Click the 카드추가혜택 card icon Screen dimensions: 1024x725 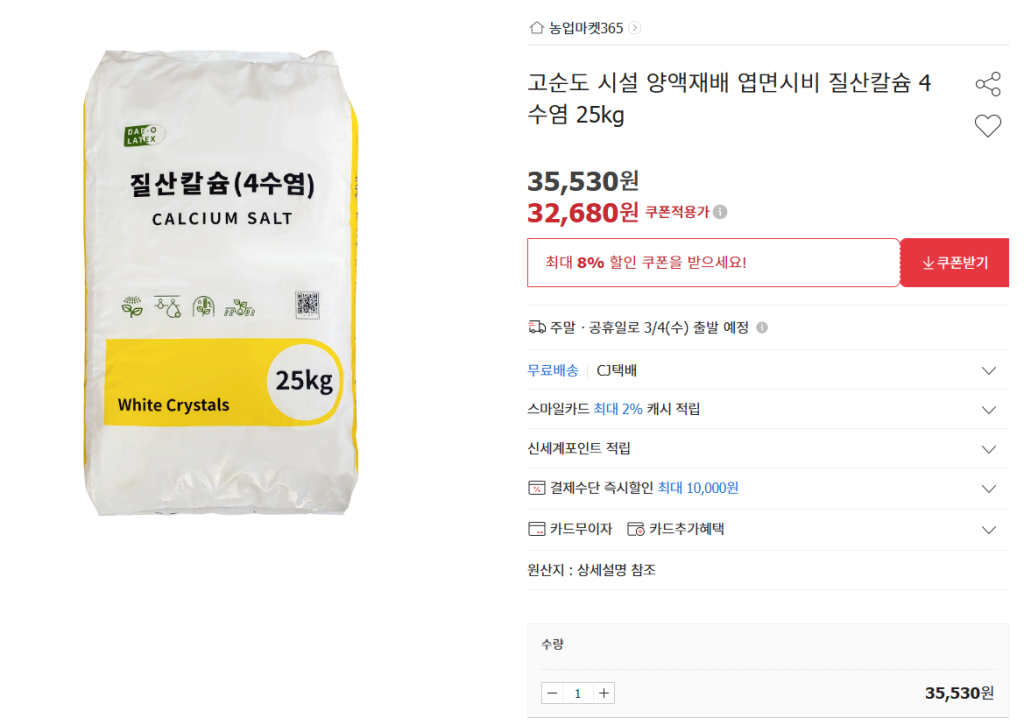(x=635, y=529)
